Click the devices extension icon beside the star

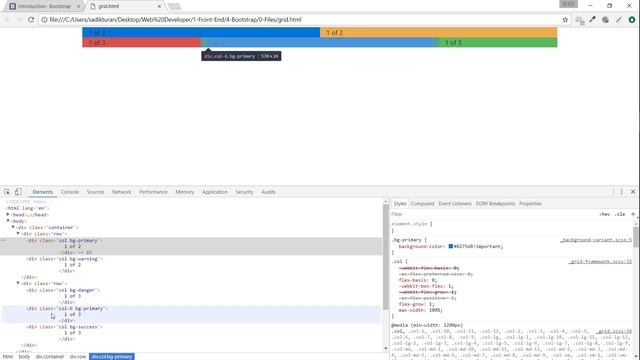pos(580,20)
